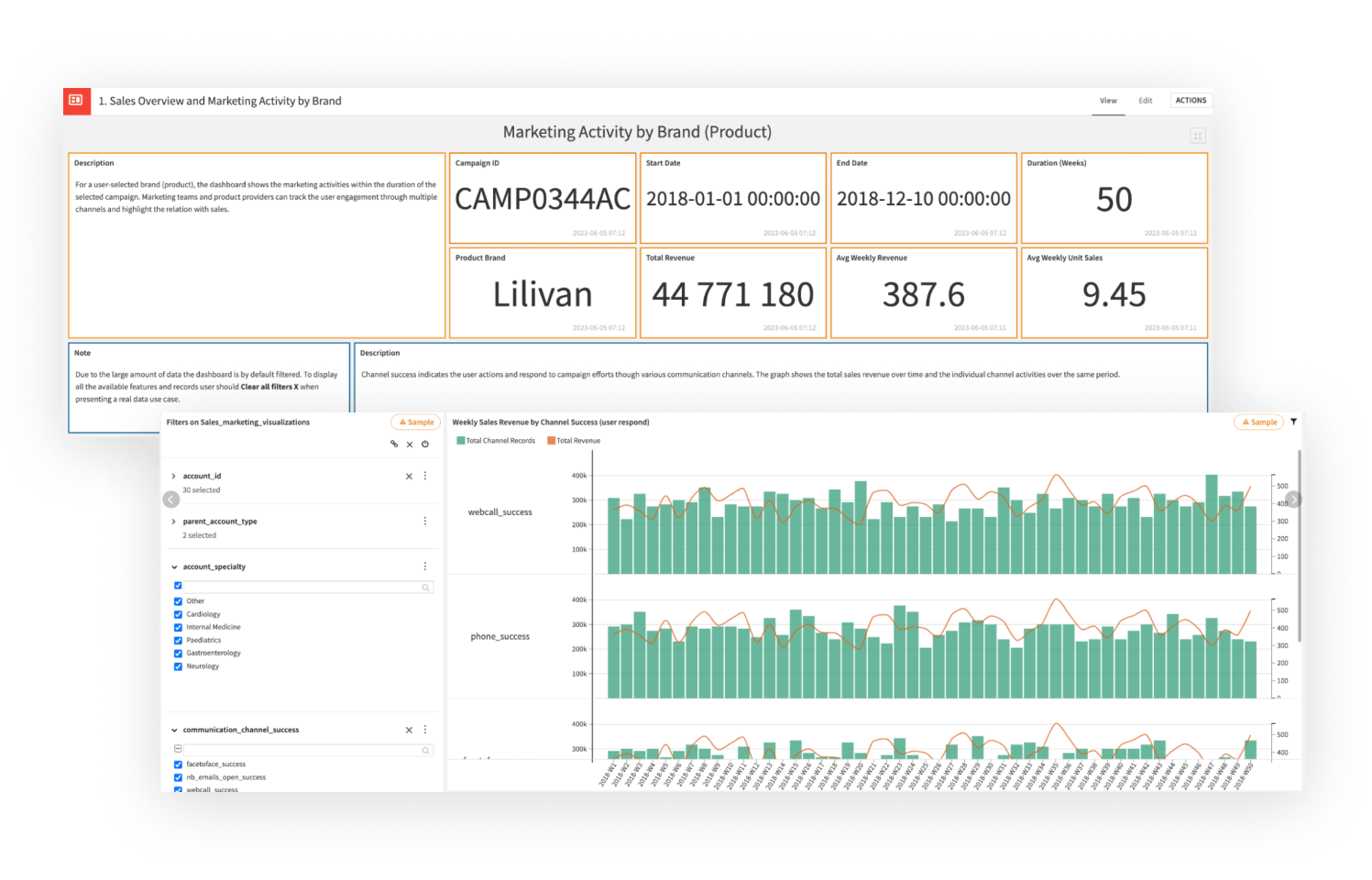Screen dimensions: 1372x880
Task: Open the ACTIONS menu
Action: pos(1191,101)
